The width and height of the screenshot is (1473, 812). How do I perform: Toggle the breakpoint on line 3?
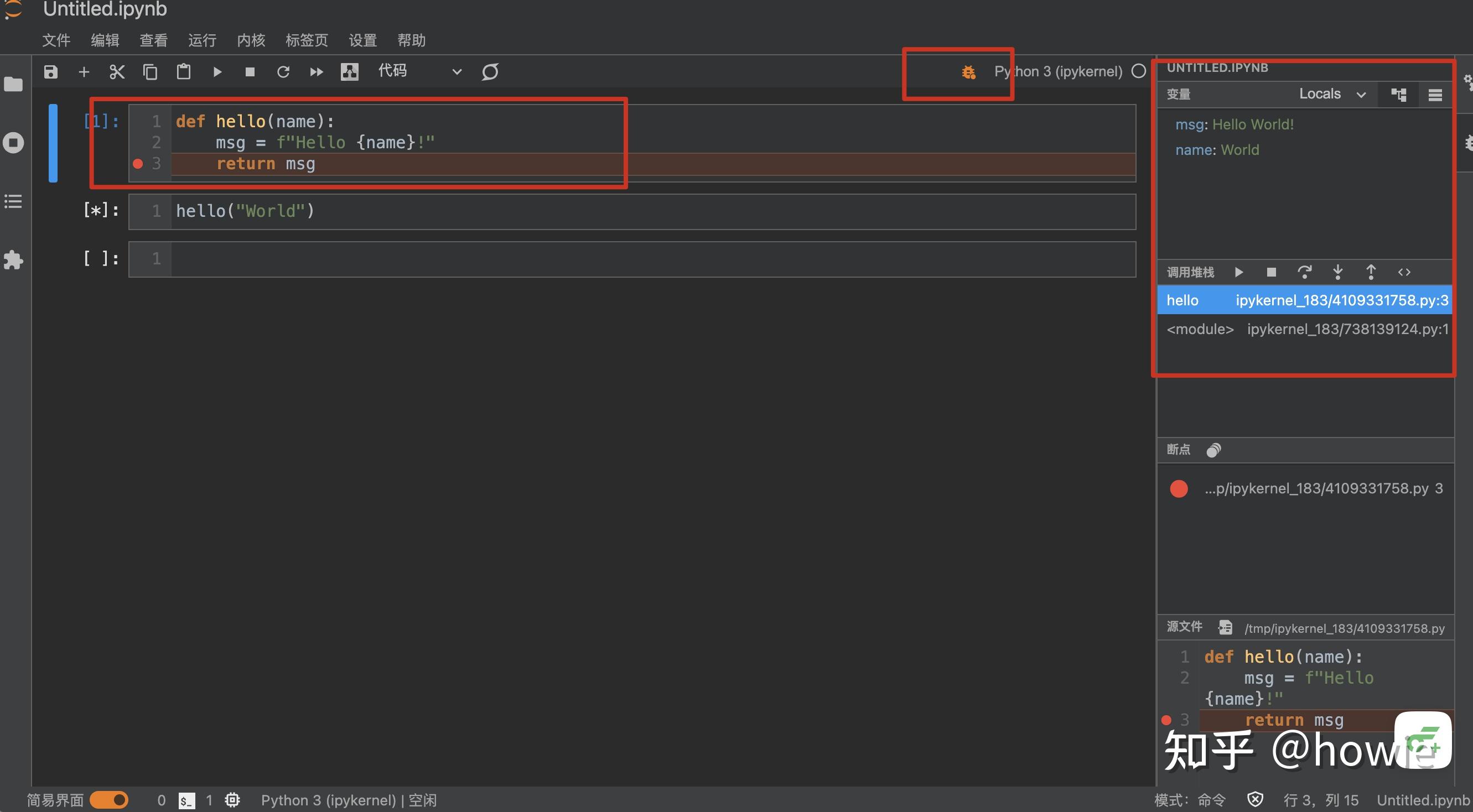point(138,164)
